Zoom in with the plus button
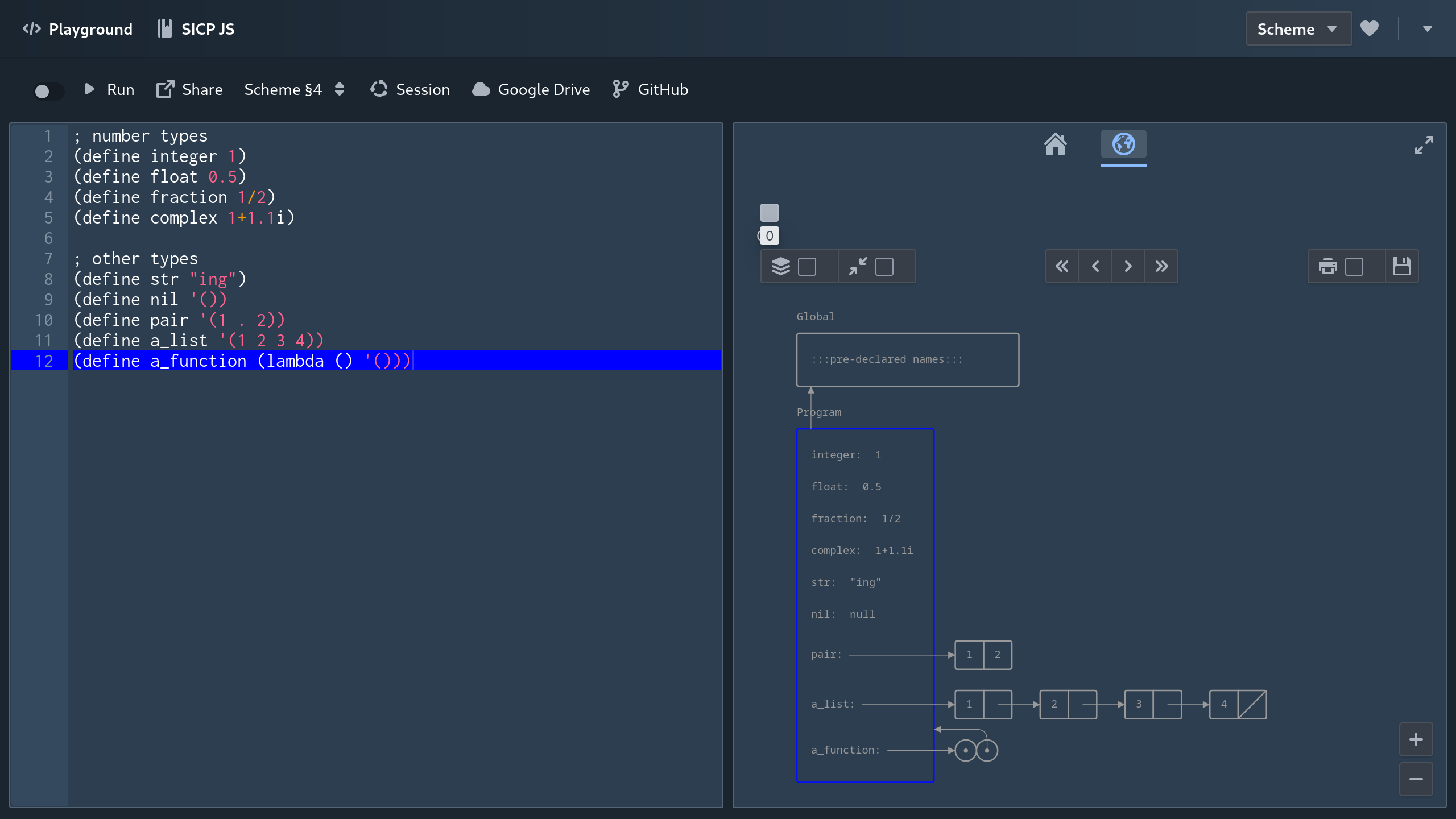 click(1416, 739)
